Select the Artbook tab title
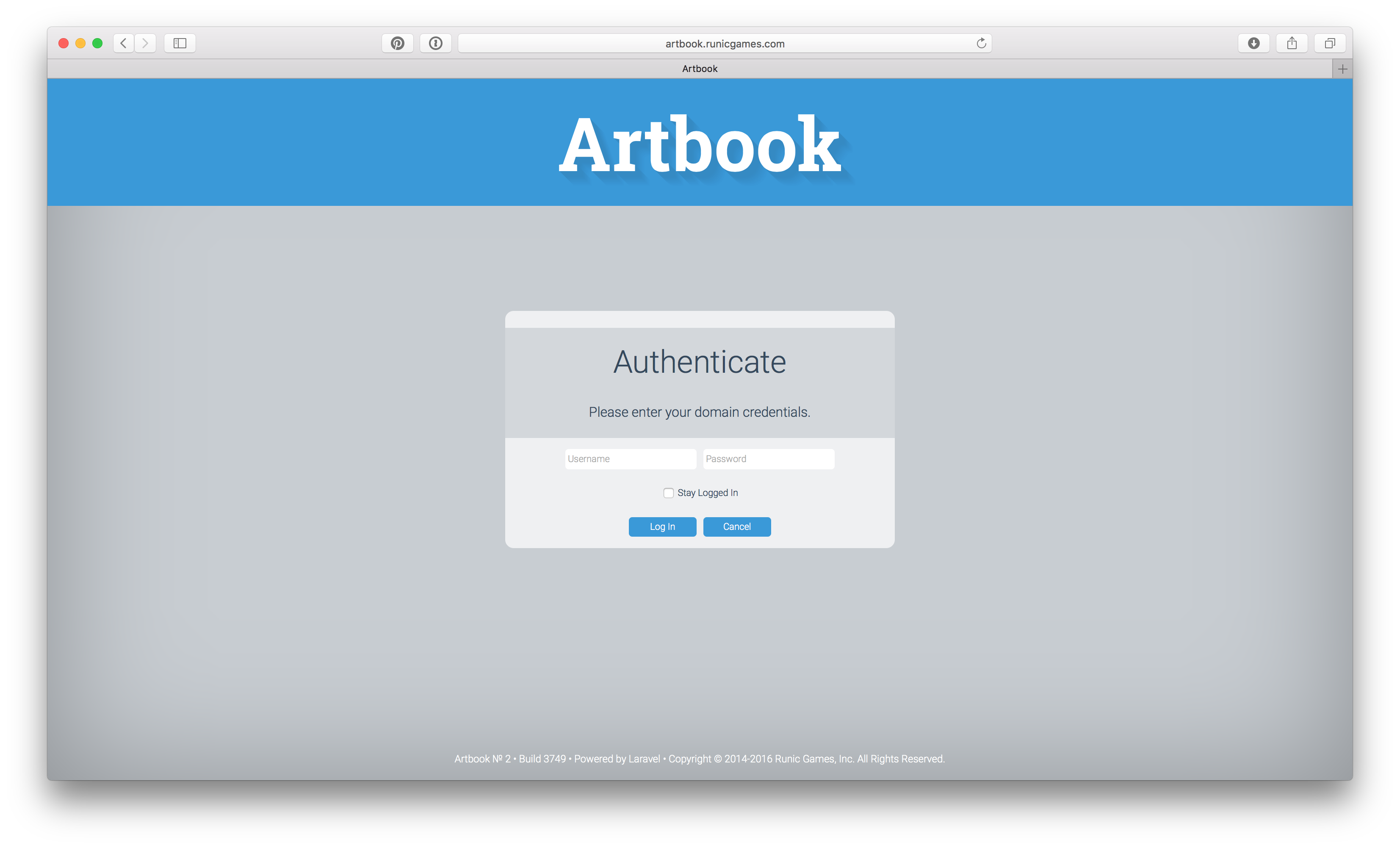 [x=700, y=69]
